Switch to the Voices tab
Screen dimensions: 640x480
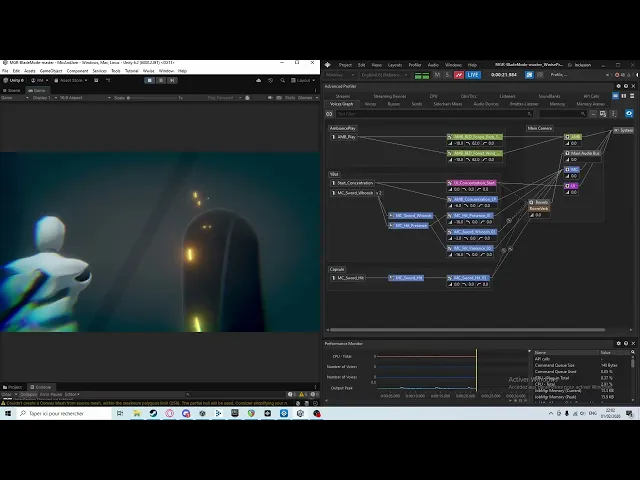point(370,104)
